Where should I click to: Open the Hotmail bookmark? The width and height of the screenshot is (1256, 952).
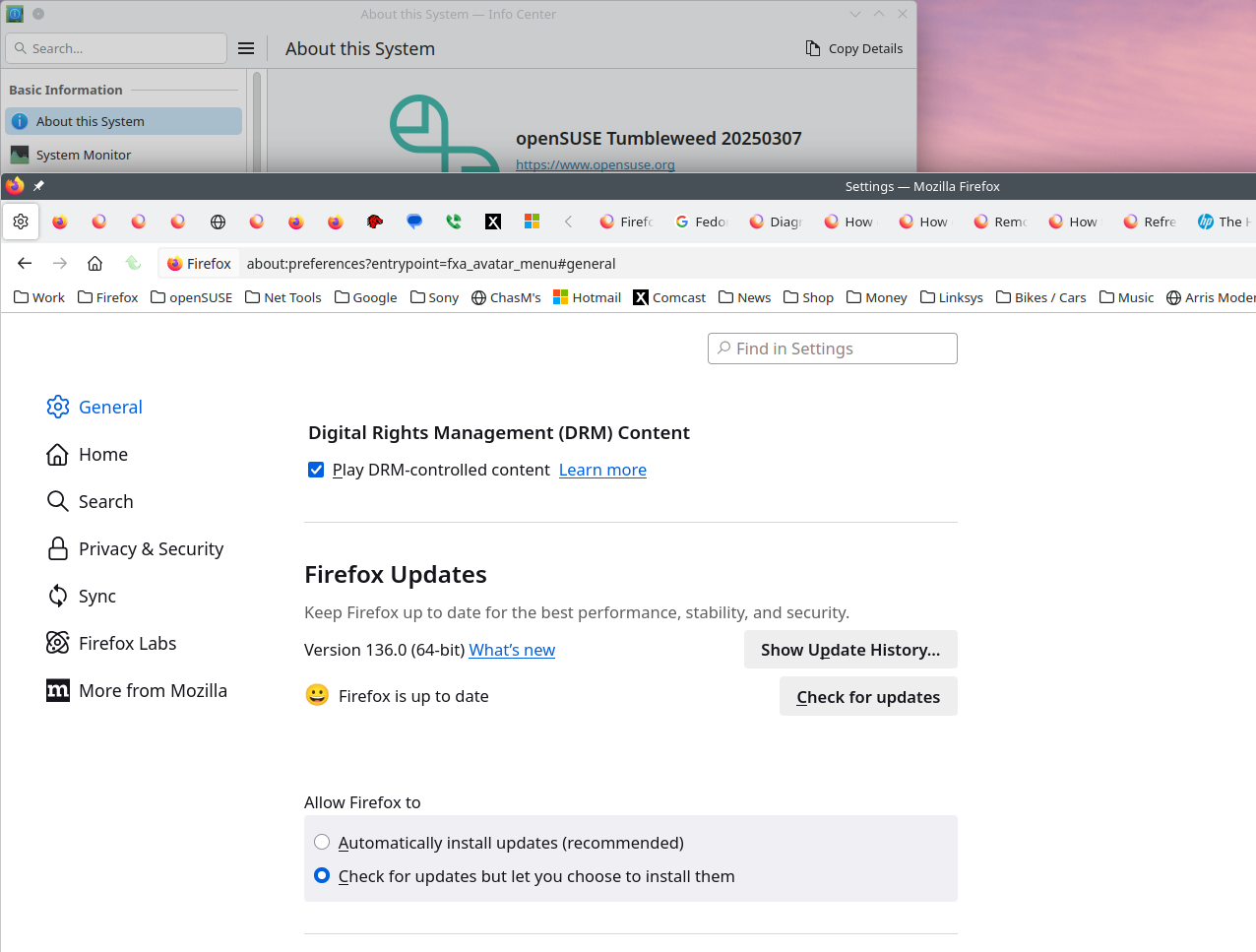click(588, 297)
